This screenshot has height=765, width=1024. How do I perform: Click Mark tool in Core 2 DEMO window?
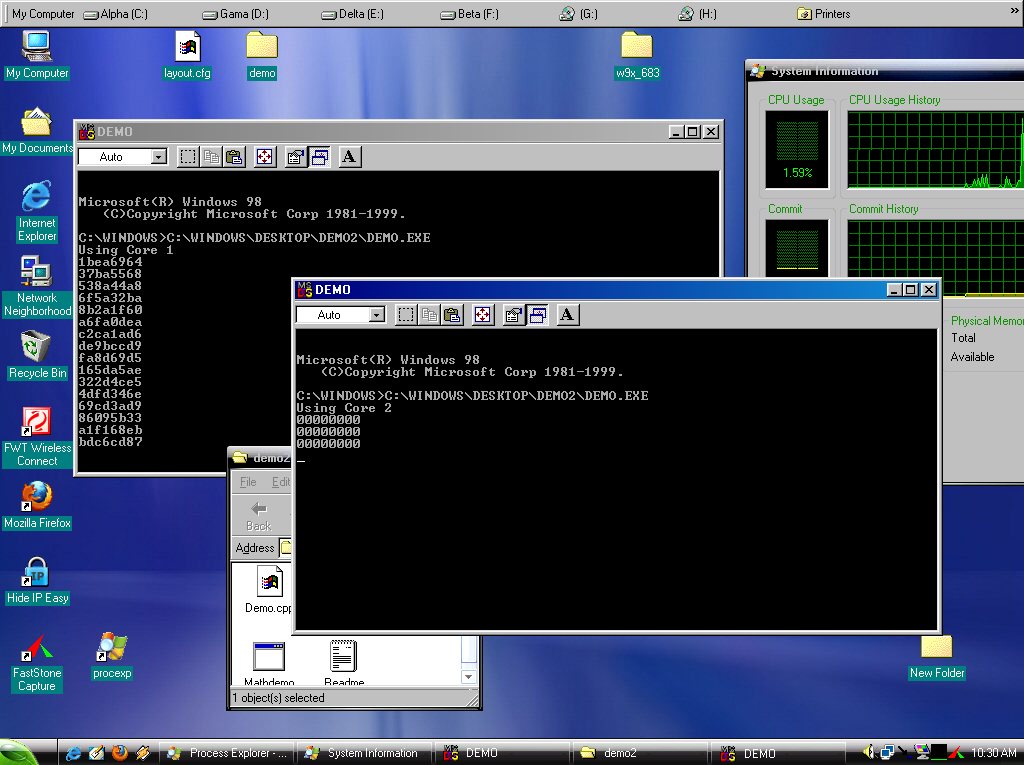point(406,315)
